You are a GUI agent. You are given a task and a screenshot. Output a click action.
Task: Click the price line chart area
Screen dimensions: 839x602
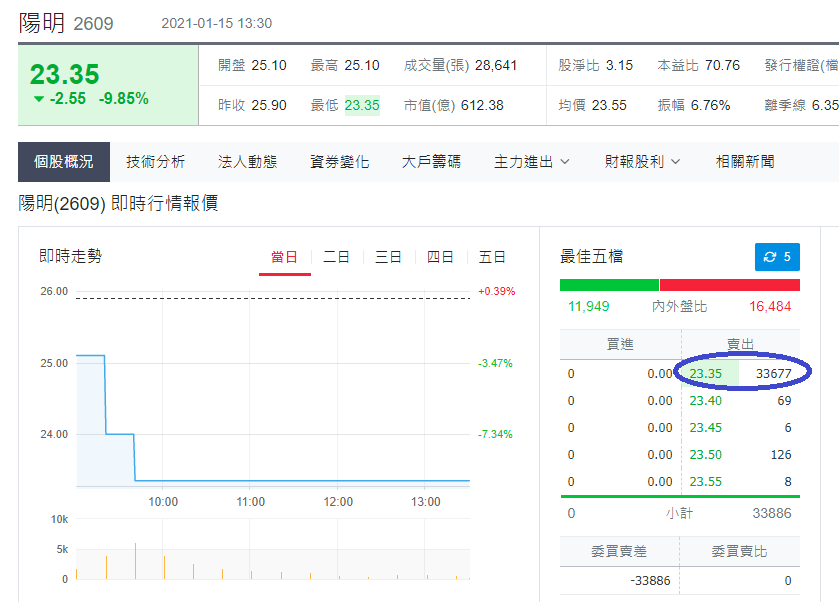(x=273, y=389)
